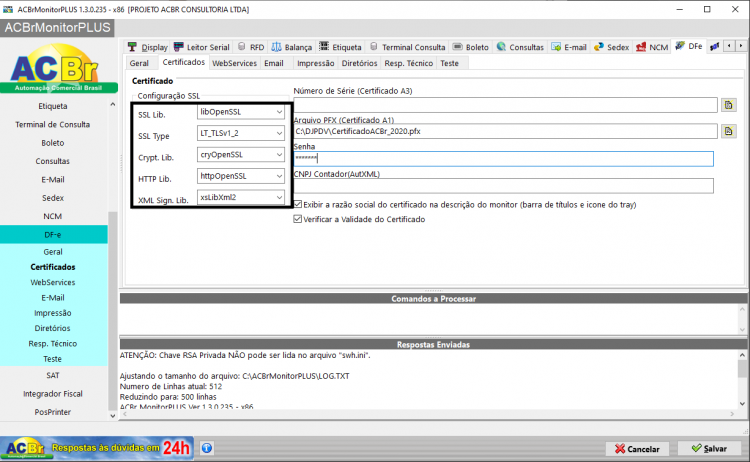Switch to the Resp. Técnico sub-tab
Image resolution: width=750 pixels, height=462 pixels.
pos(408,63)
